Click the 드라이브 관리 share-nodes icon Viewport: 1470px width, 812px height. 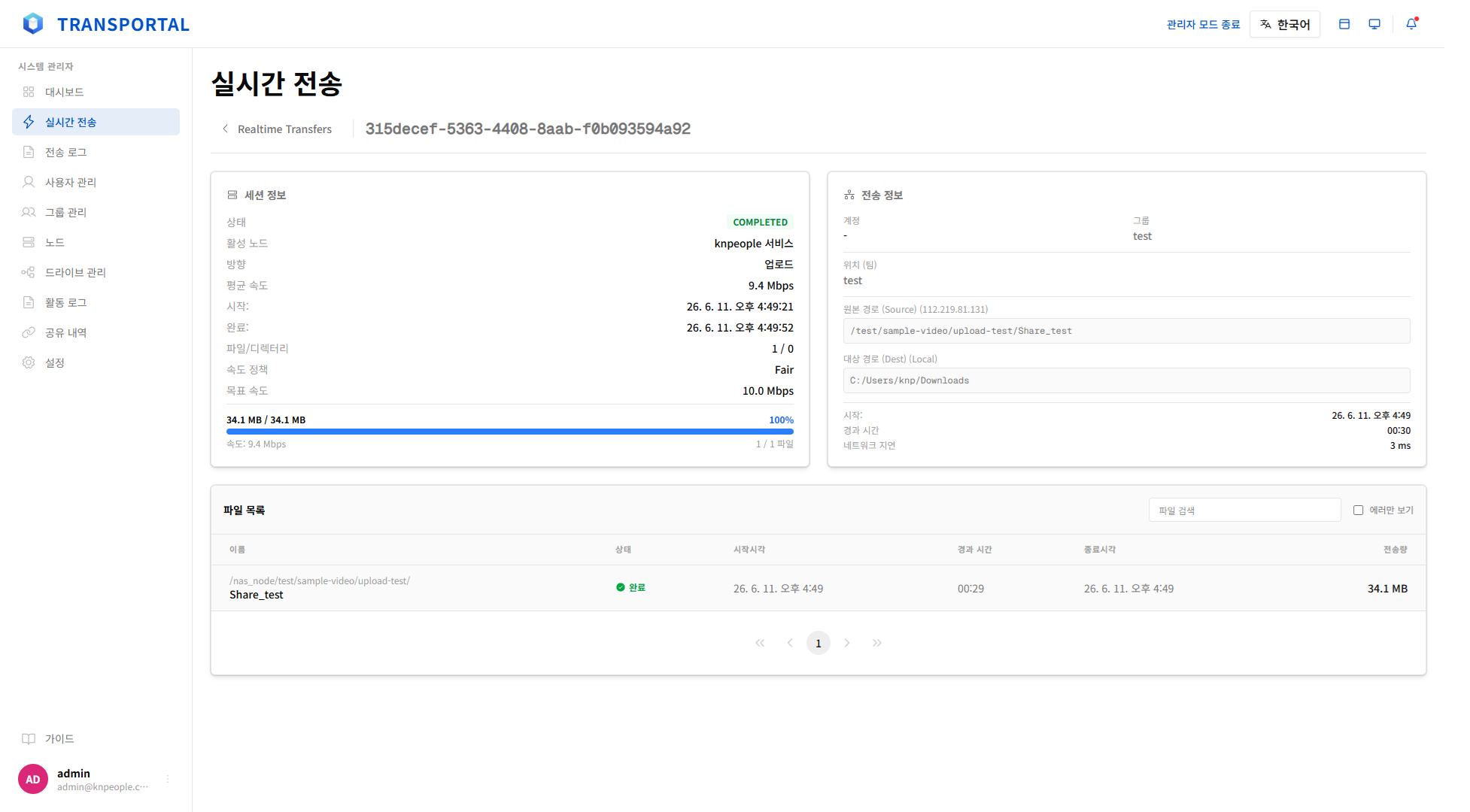point(29,272)
